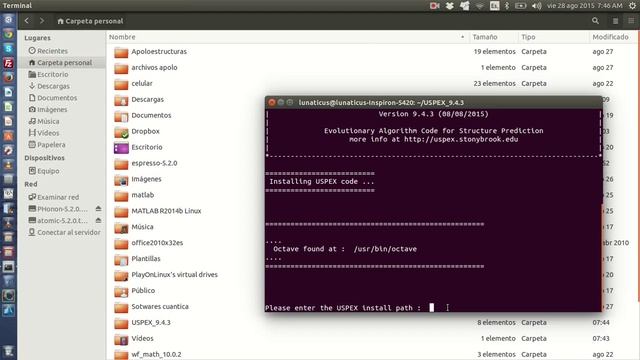Open the Terminal icon in the launcher

(x=8, y=267)
